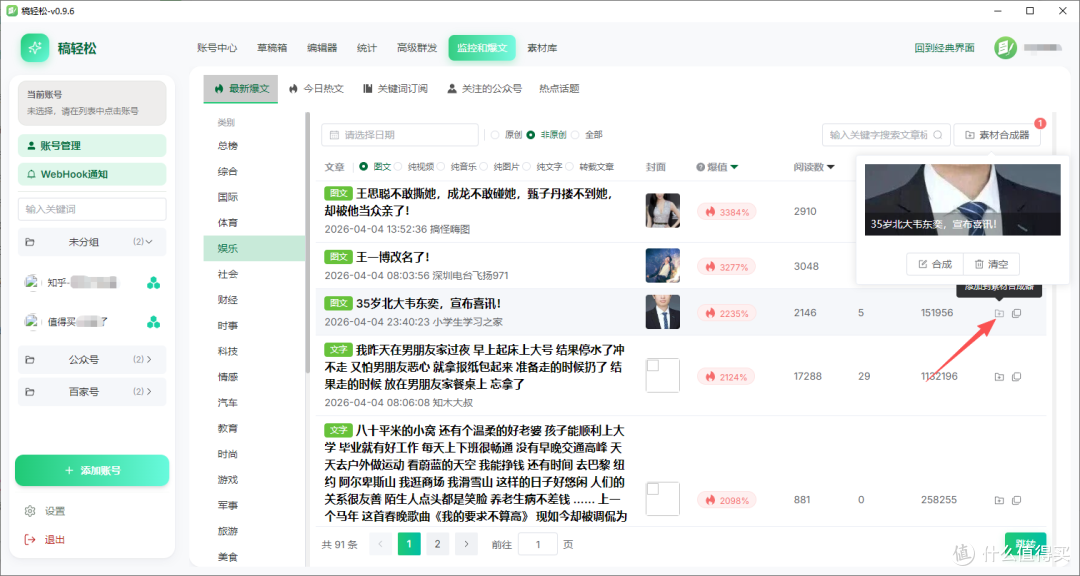The height and width of the screenshot is (576, 1080).
Task: Select the 全部 radio option
Action: [575, 135]
